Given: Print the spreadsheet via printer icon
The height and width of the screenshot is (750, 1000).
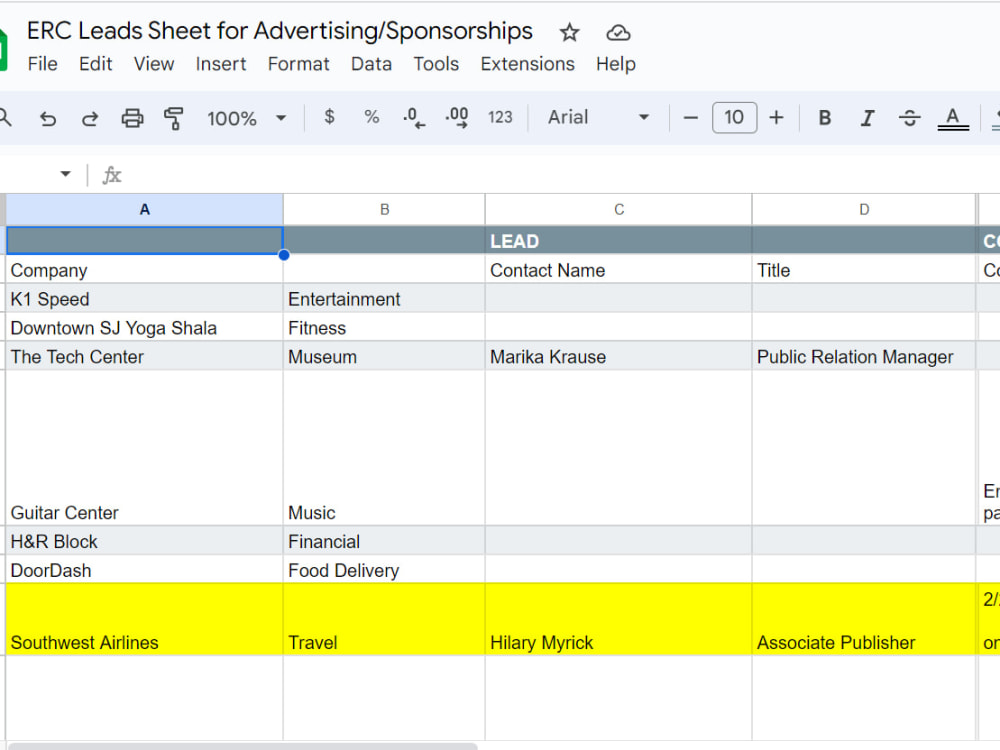Looking at the screenshot, I should pyautogui.click(x=132, y=118).
